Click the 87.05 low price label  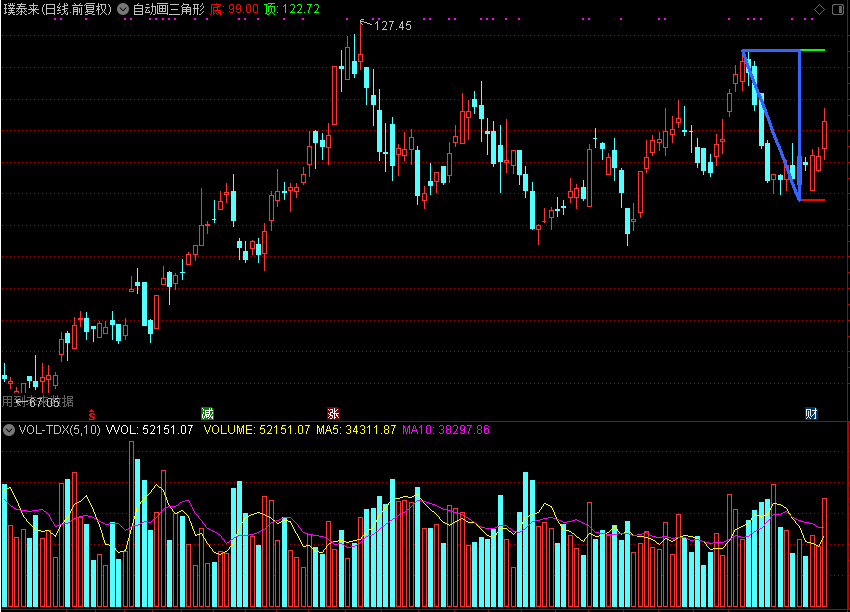coord(42,402)
